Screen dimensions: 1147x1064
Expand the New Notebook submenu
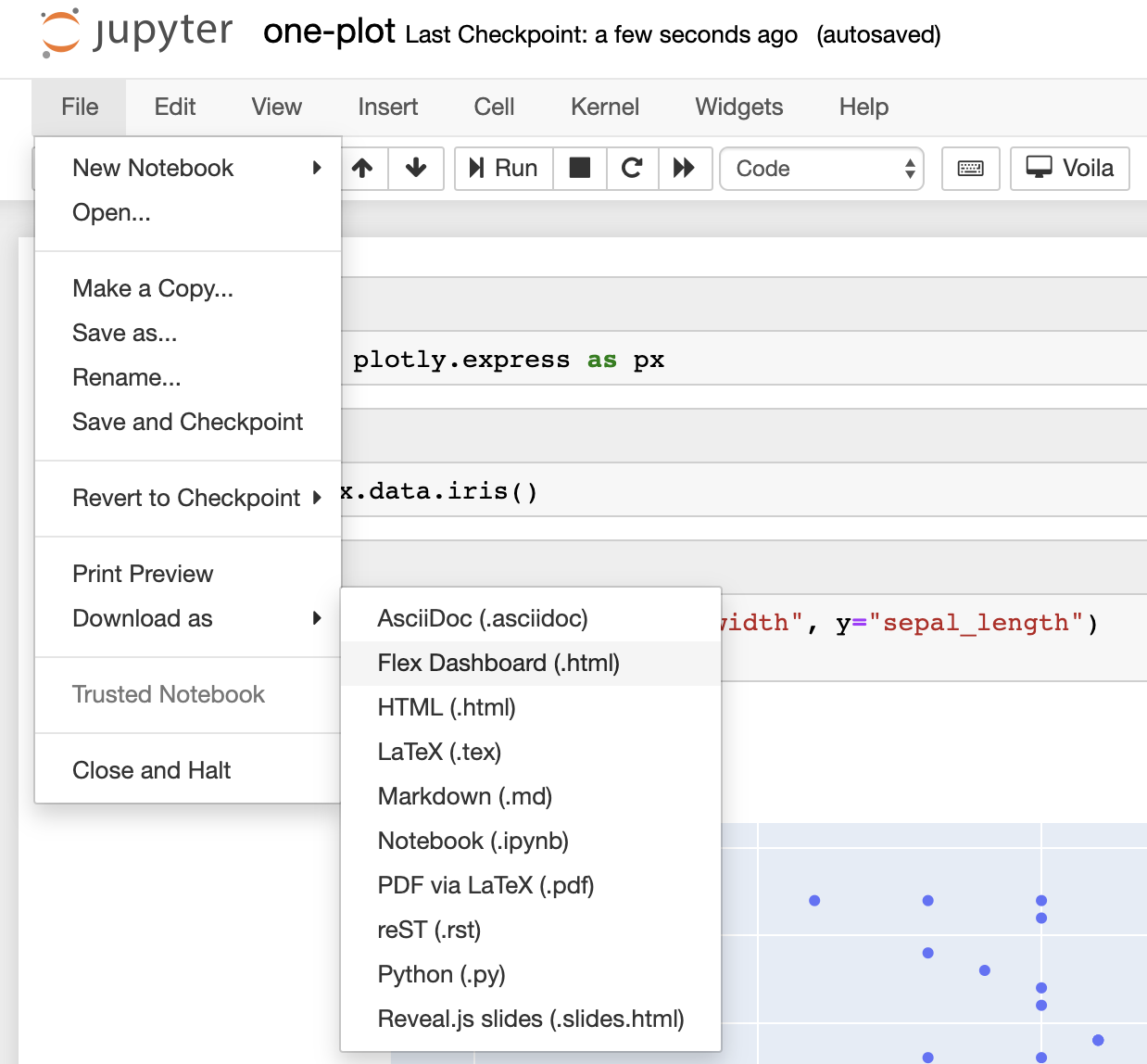(x=152, y=168)
